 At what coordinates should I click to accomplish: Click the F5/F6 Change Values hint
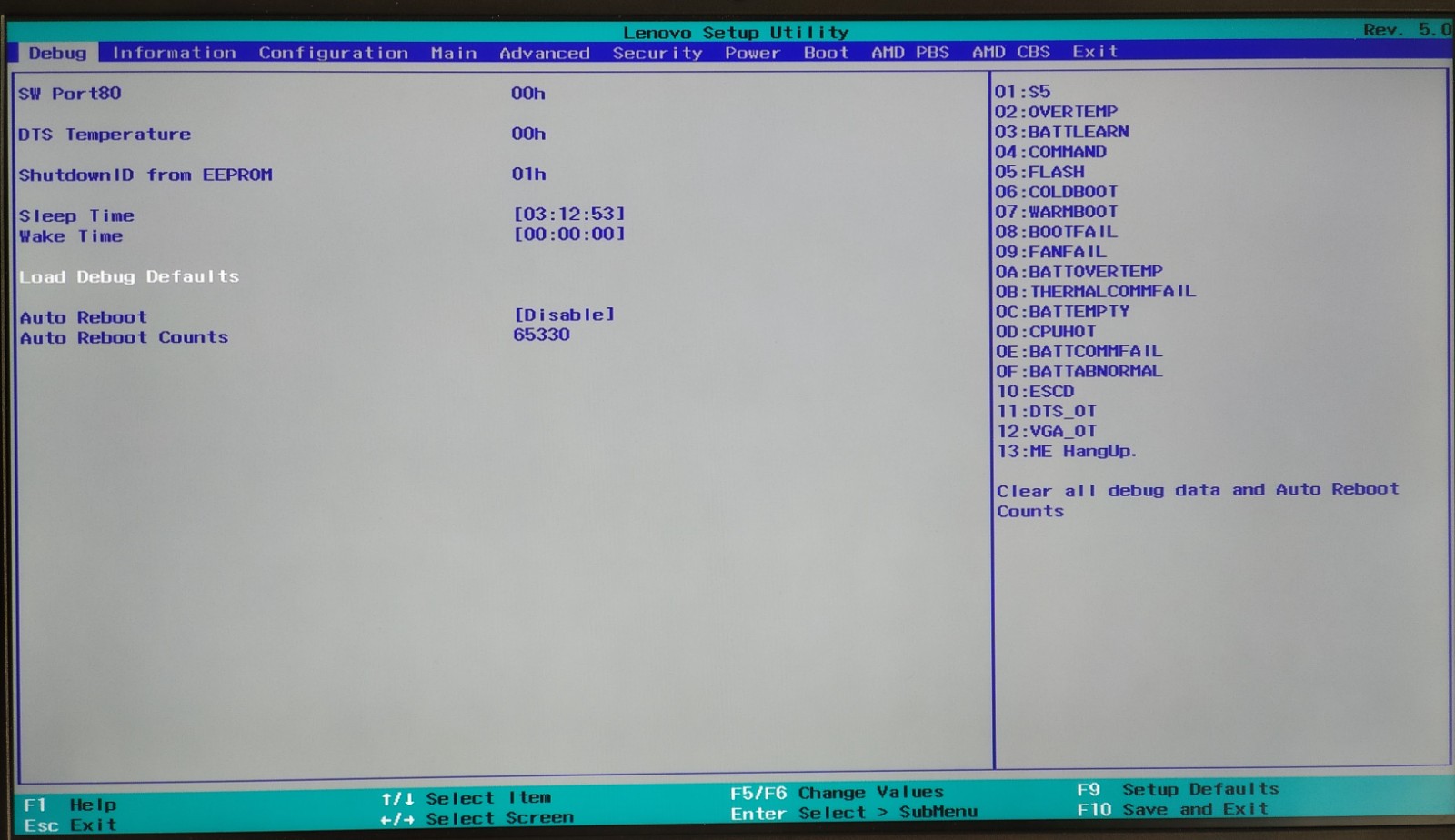click(837, 793)
